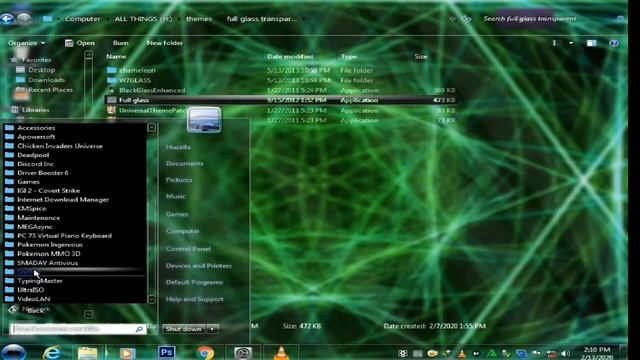This screenshot has height=360, width=640.
Task: Open Pictures from the Start menu
Action: coord(179,180)
